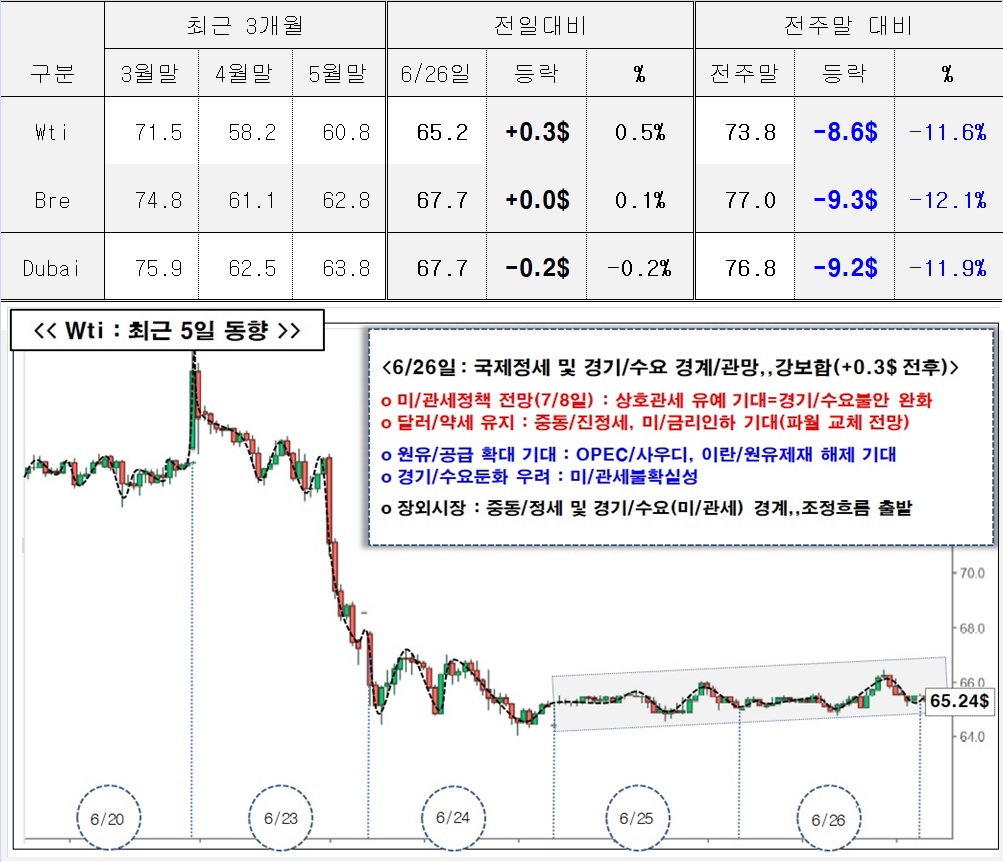
Task: Click Wti weekly percent -11.6%
Action: click(948, 132)
